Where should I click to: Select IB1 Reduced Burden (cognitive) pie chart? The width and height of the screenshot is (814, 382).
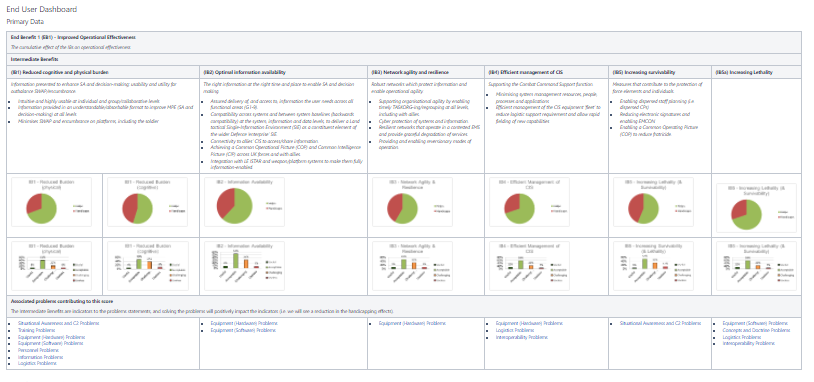(x=147, y=202)
